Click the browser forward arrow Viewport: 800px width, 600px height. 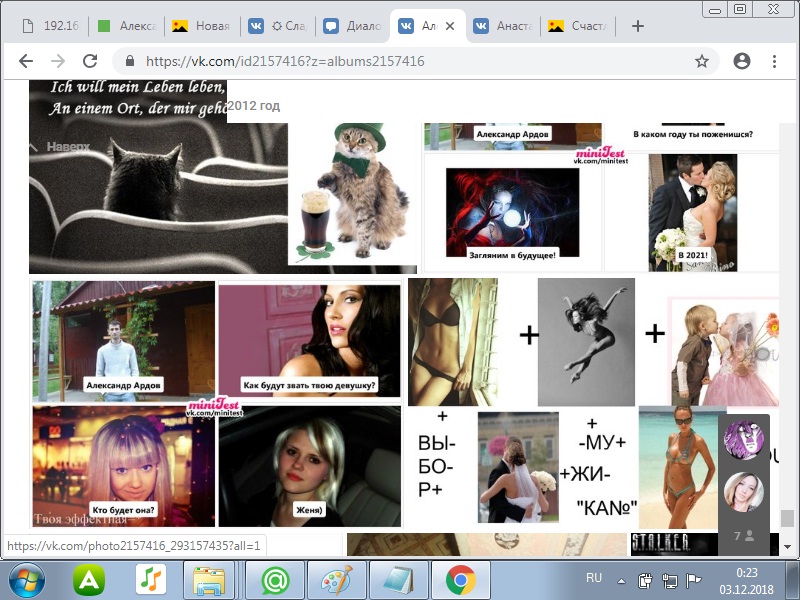(x=58, y=61)
